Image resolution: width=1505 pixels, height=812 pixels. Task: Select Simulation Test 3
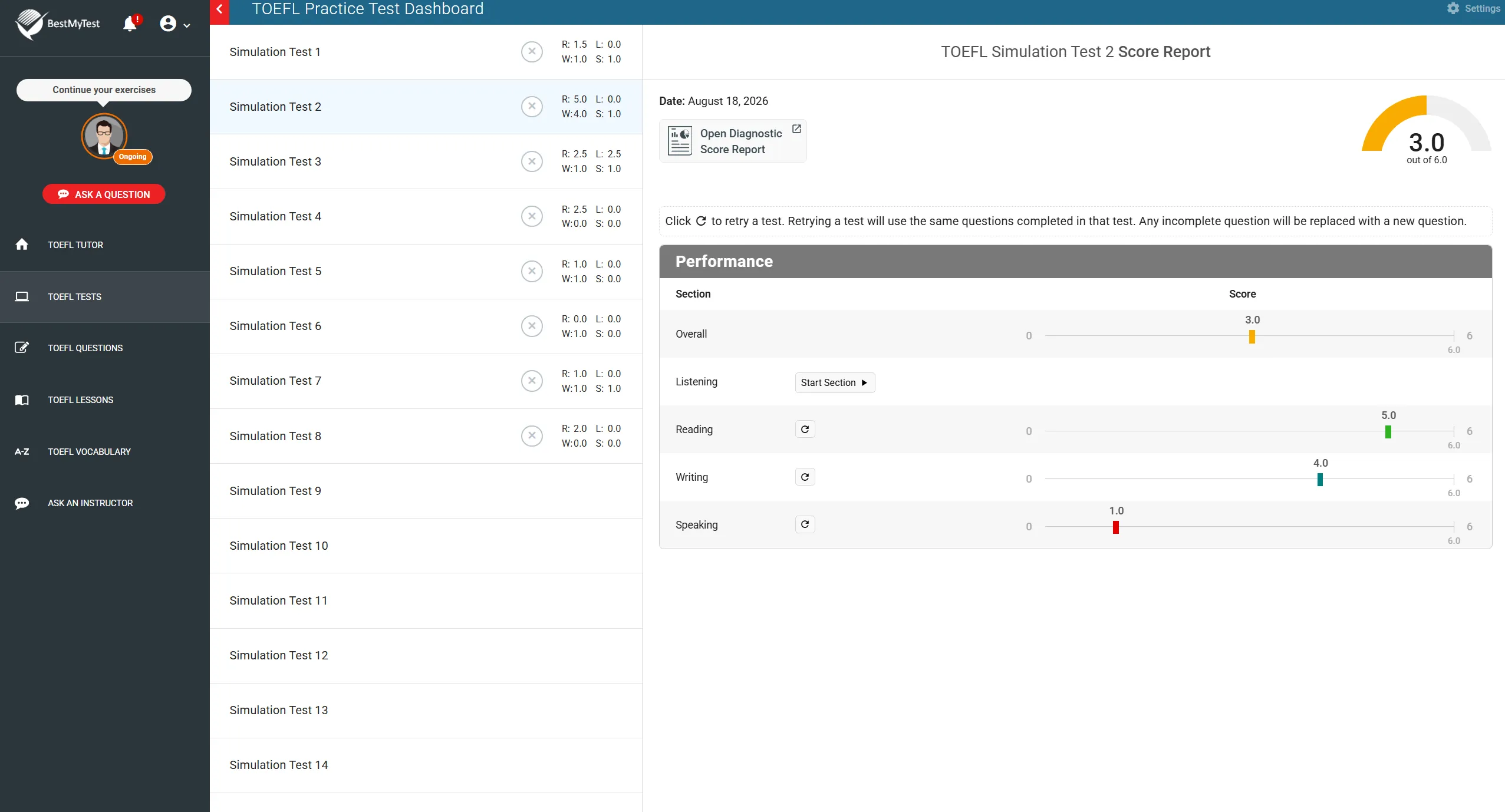(426, 161)
